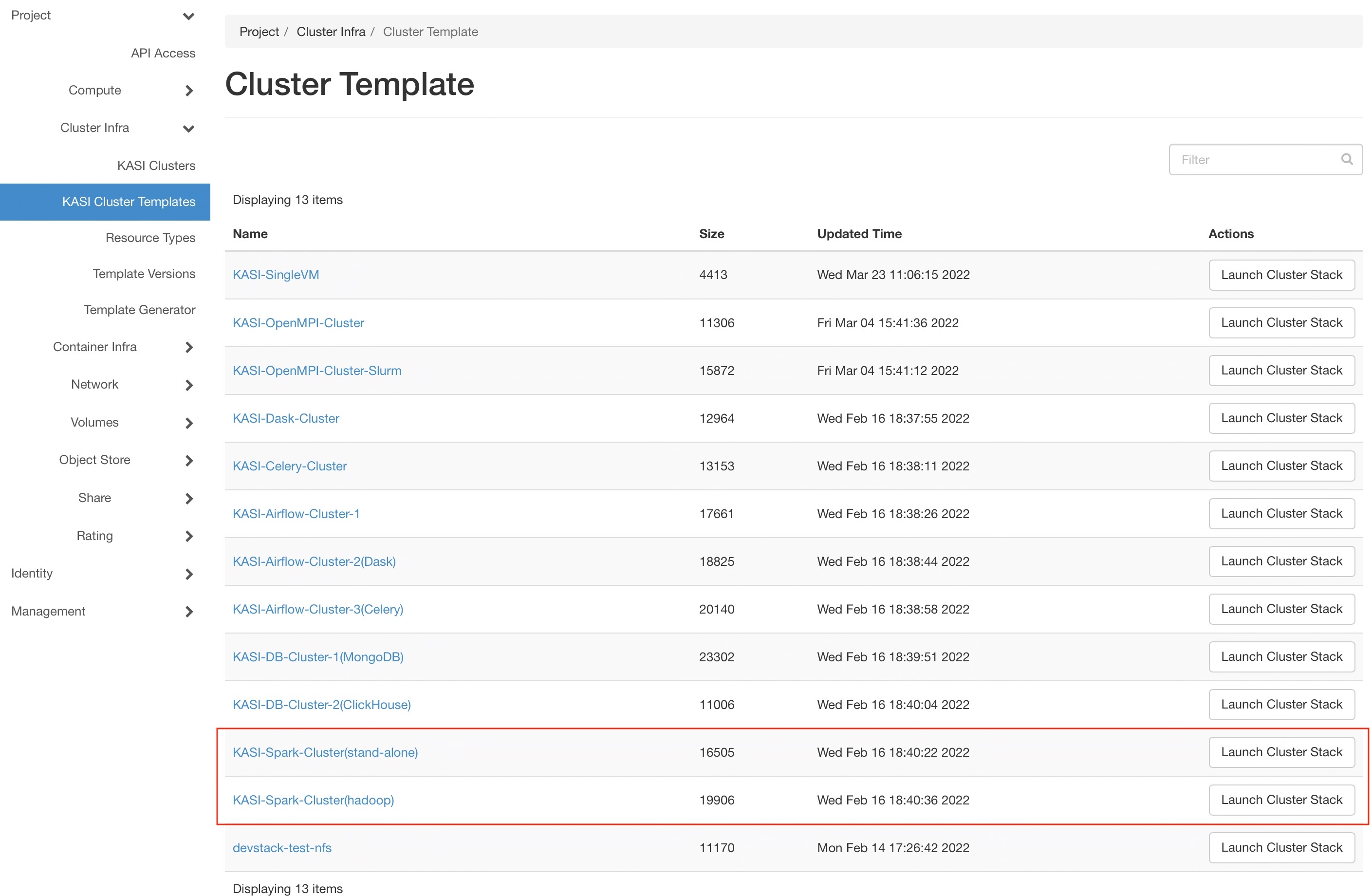Click Cluster Infra breadcrumb link

331,32
